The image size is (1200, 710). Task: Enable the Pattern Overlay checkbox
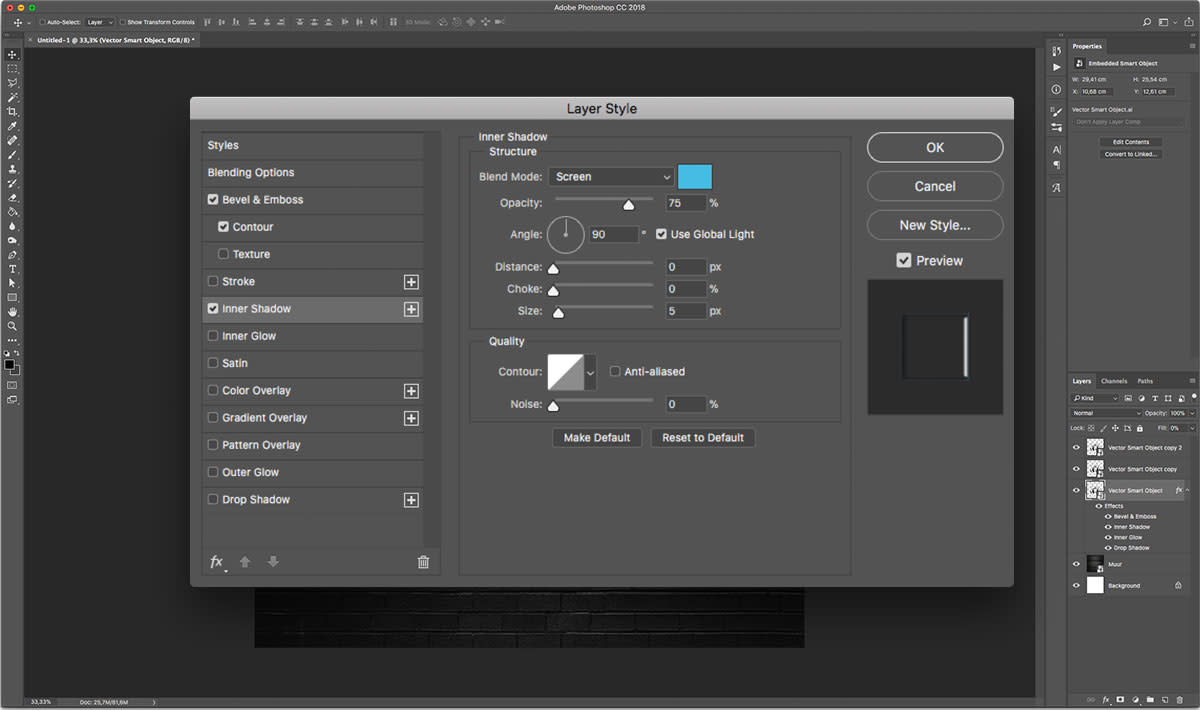click(x=213, y=445)
